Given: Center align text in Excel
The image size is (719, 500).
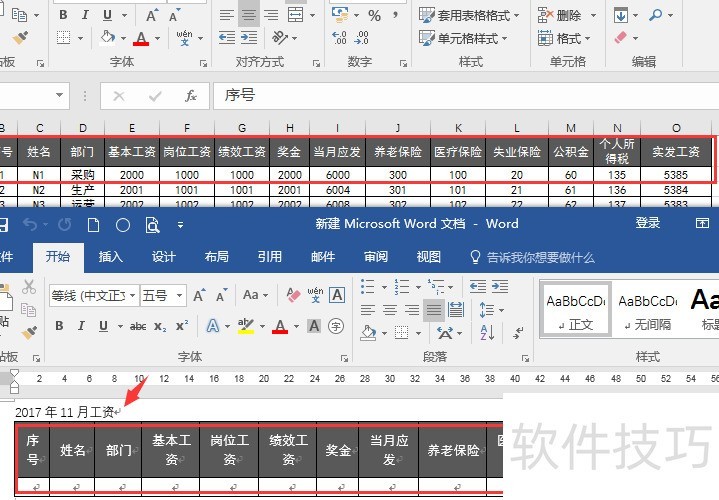Looking at the screenshot, I should click(x=249, y=15).
